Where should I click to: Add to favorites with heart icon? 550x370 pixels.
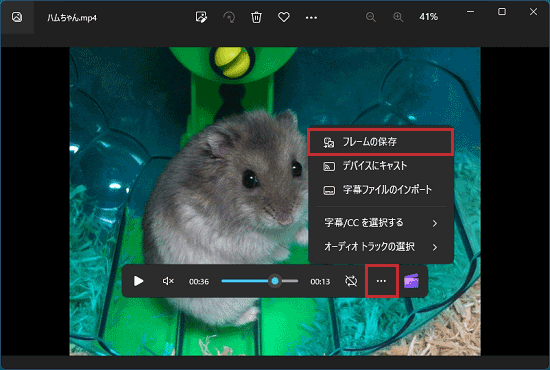(x=284, y=17)
